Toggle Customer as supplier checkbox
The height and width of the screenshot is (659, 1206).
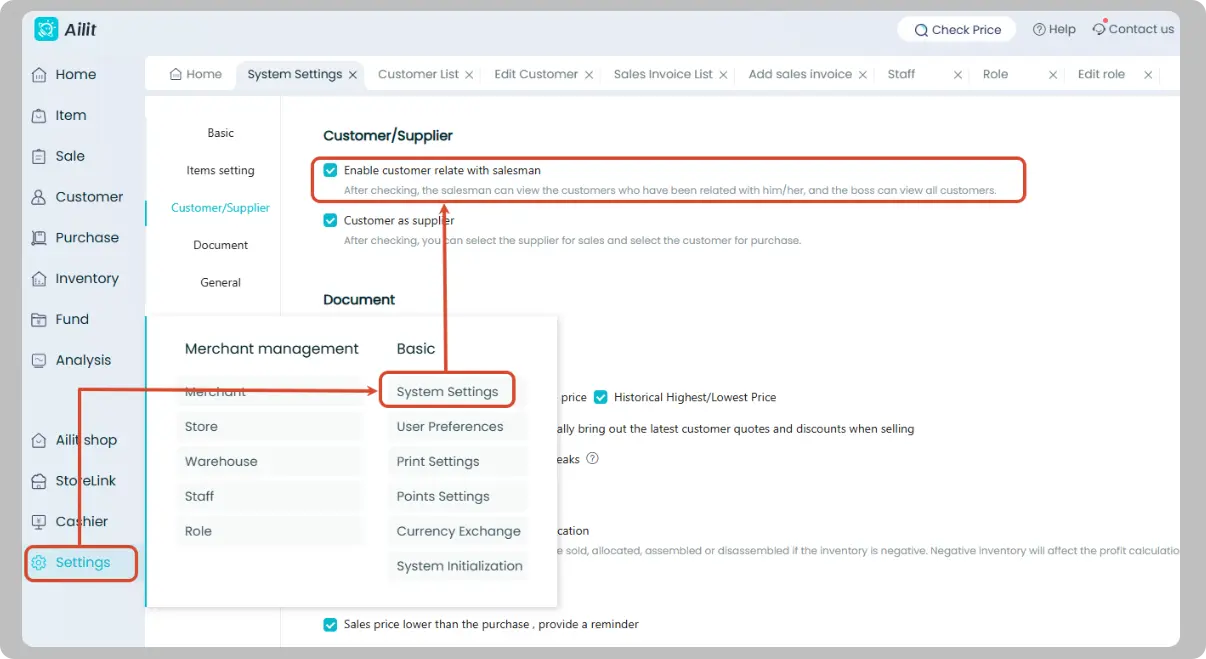point(330,220)
